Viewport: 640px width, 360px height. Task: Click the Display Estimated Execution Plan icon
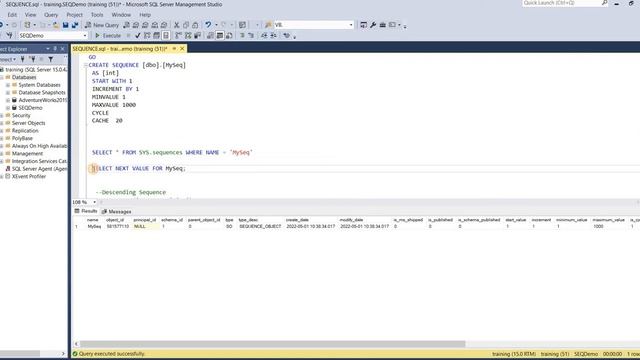pyautogui.click(x=147, y=36)
